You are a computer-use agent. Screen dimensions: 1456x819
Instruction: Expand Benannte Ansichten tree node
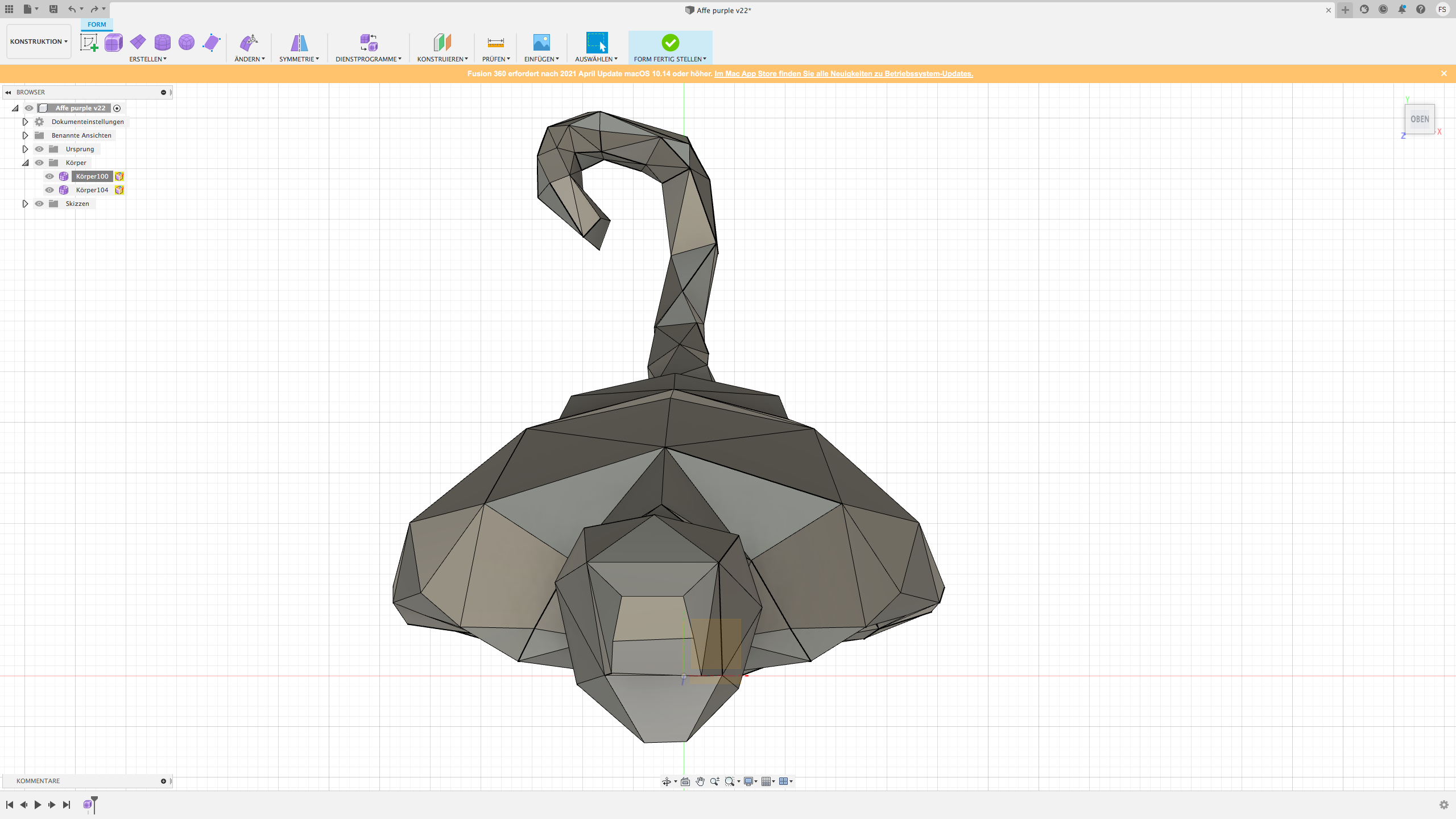[x=25, y=135]
